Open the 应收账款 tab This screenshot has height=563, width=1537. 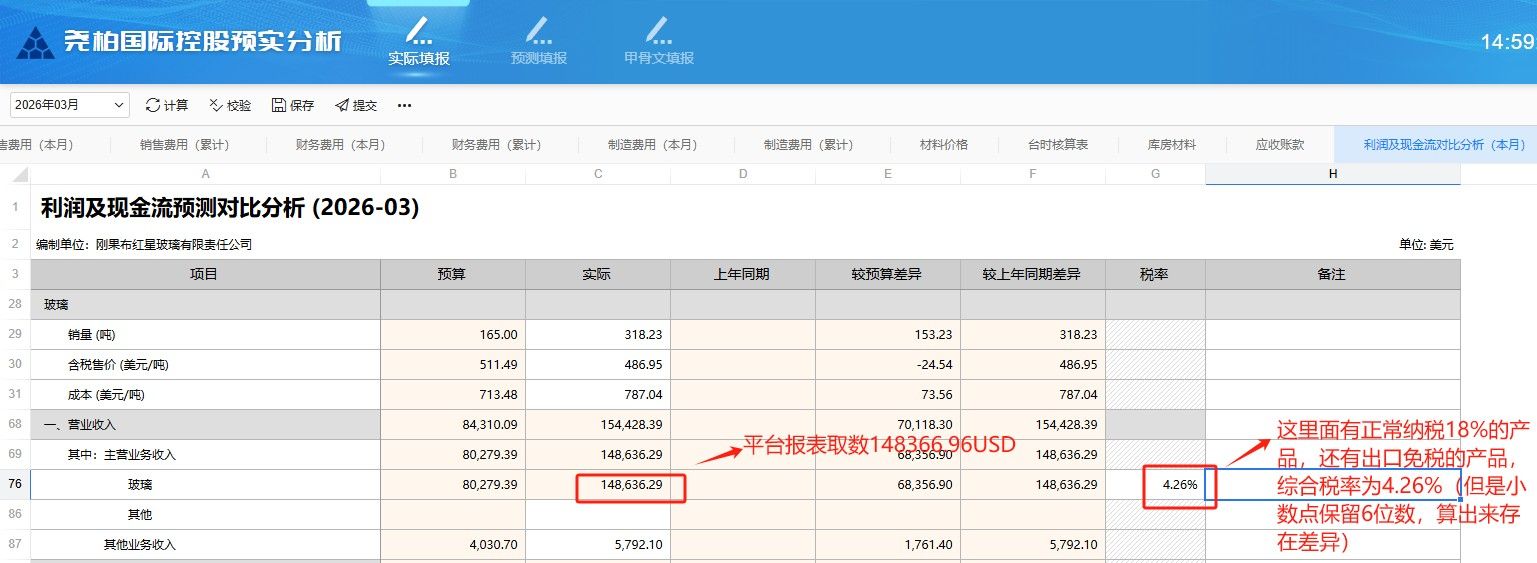point(1280,145)
